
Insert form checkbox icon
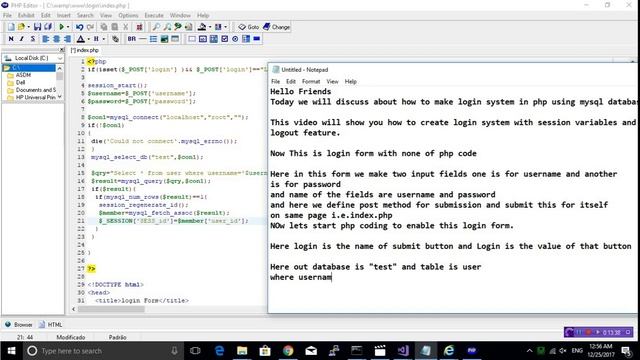tap(224, 39)
